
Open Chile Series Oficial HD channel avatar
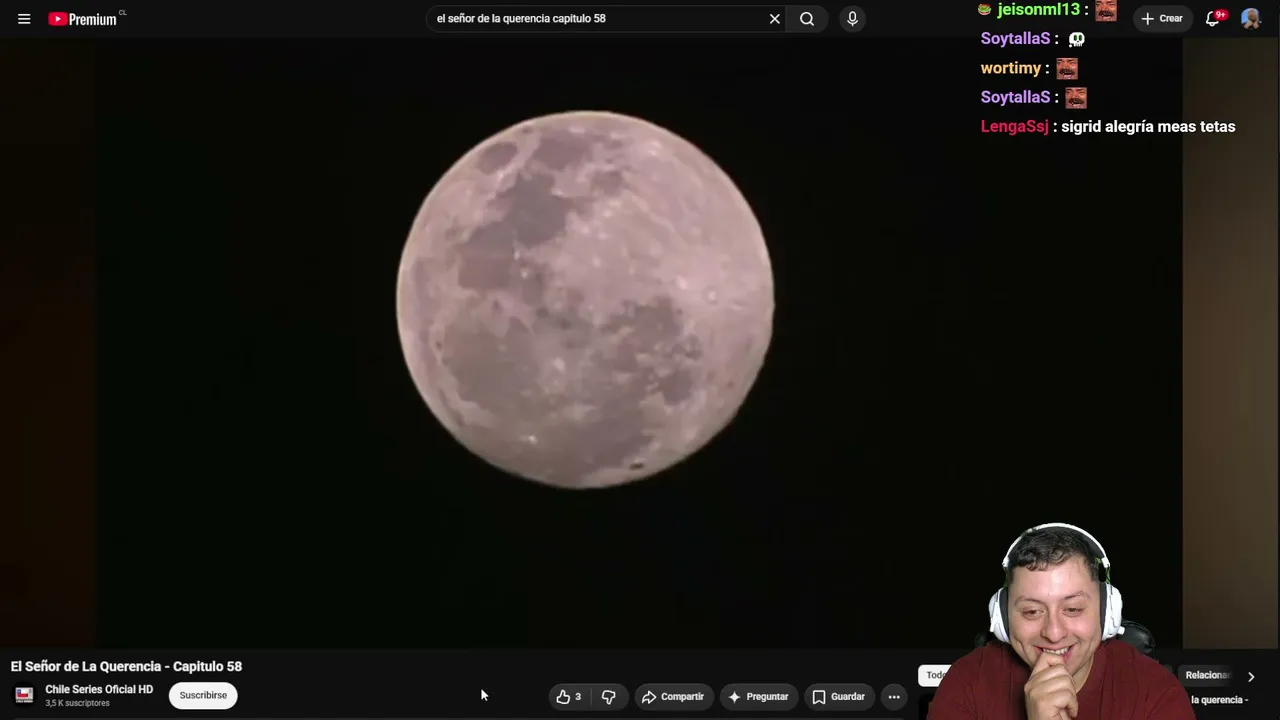click(24, 695)
